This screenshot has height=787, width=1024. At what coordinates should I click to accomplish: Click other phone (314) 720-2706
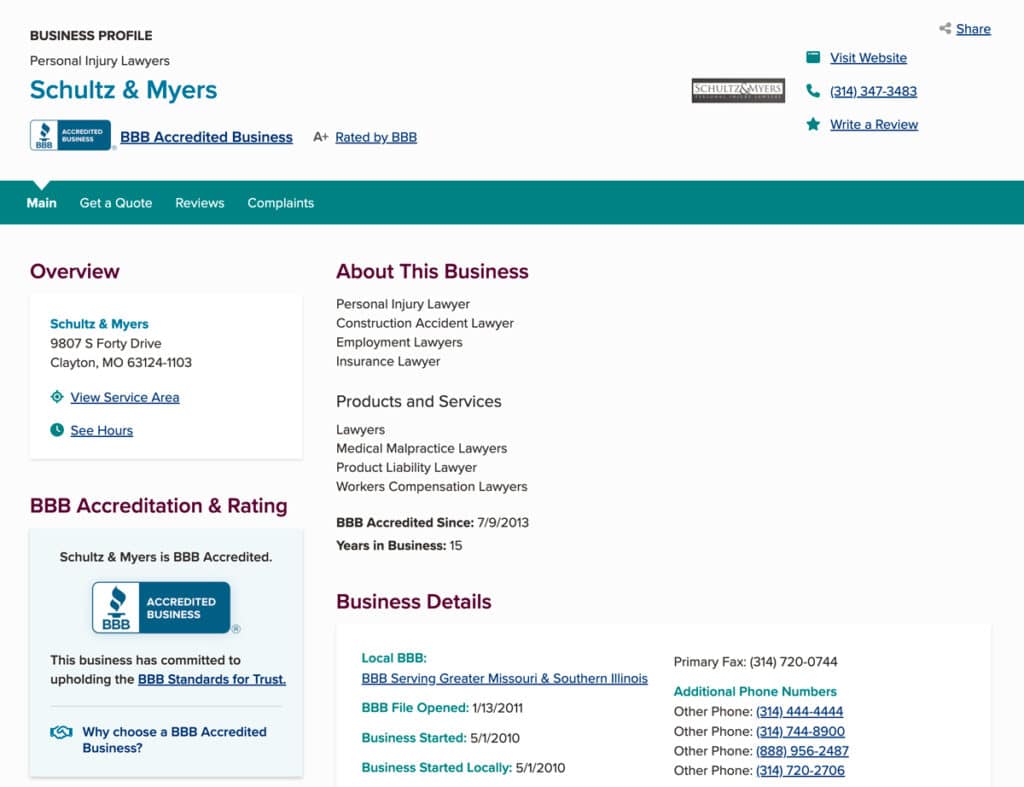click(x=800, y=770)
